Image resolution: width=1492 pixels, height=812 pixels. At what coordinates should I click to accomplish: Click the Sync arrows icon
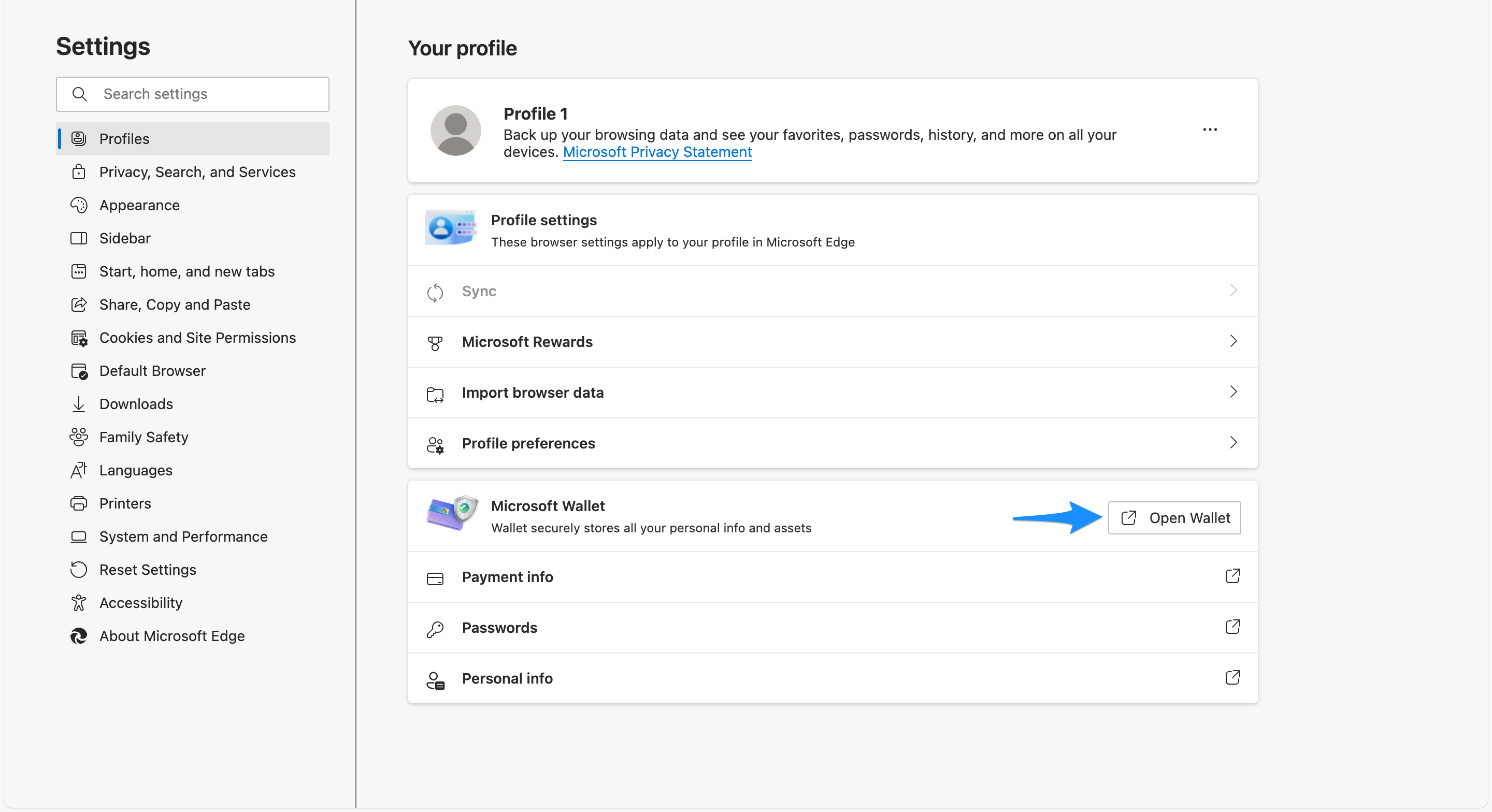pyautogui.click(x=435, y=293)
